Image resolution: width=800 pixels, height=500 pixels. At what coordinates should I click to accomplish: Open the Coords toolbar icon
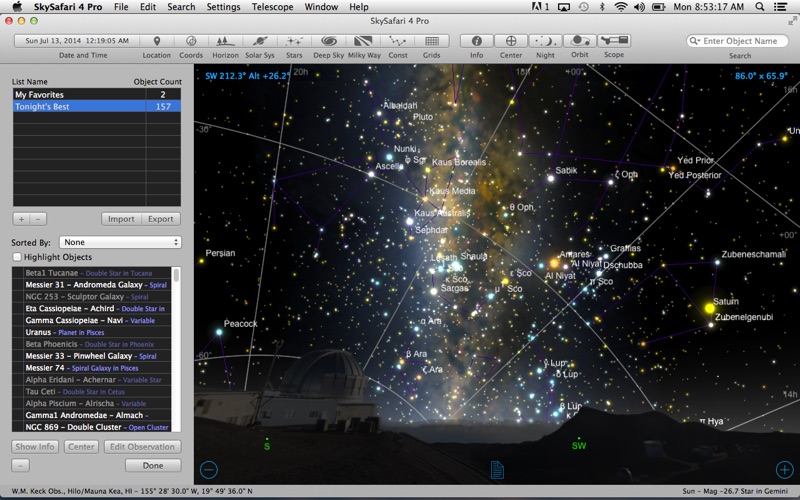191,41
